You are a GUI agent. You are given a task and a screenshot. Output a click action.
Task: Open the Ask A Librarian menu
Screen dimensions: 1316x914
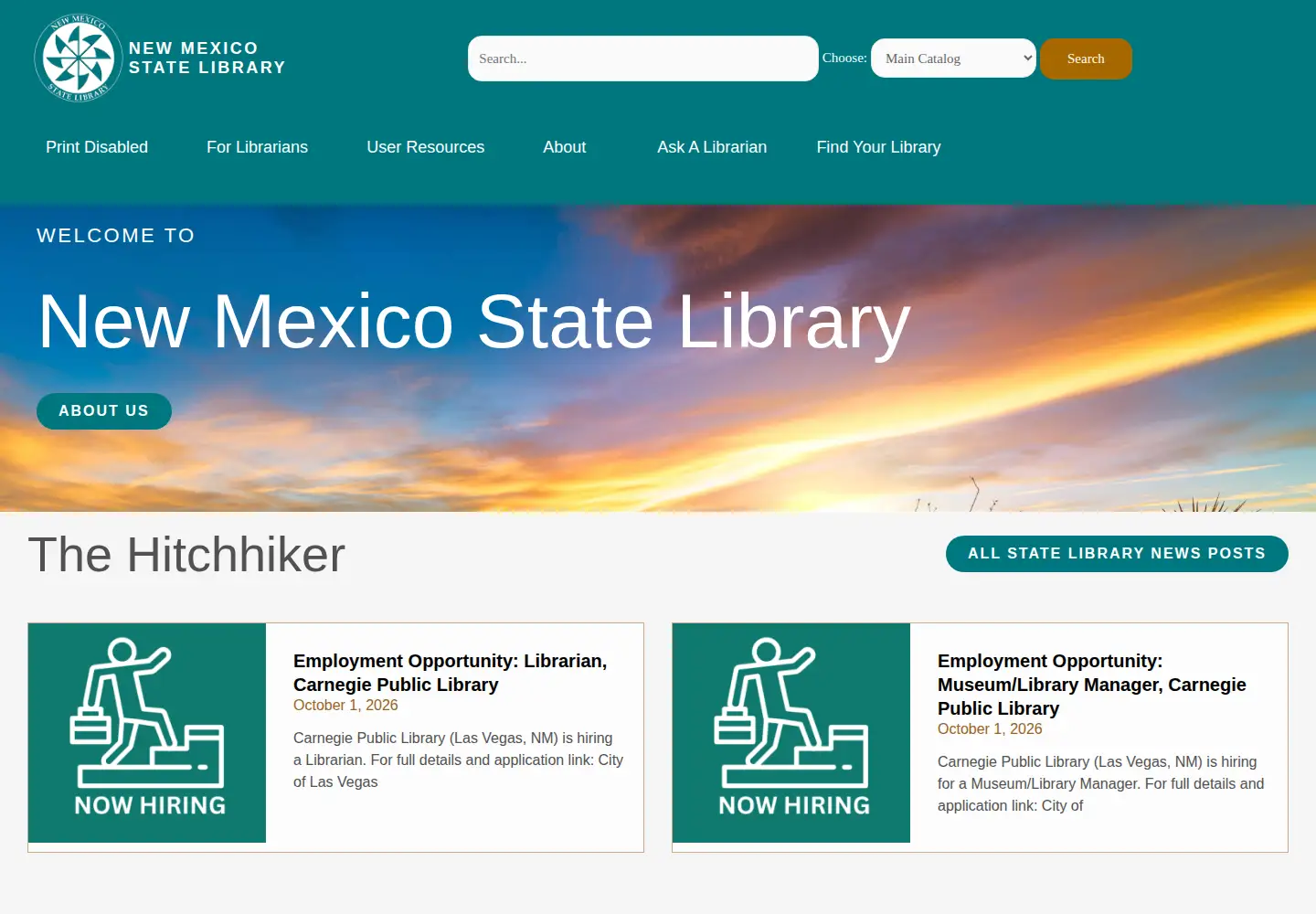pos(712,147)
